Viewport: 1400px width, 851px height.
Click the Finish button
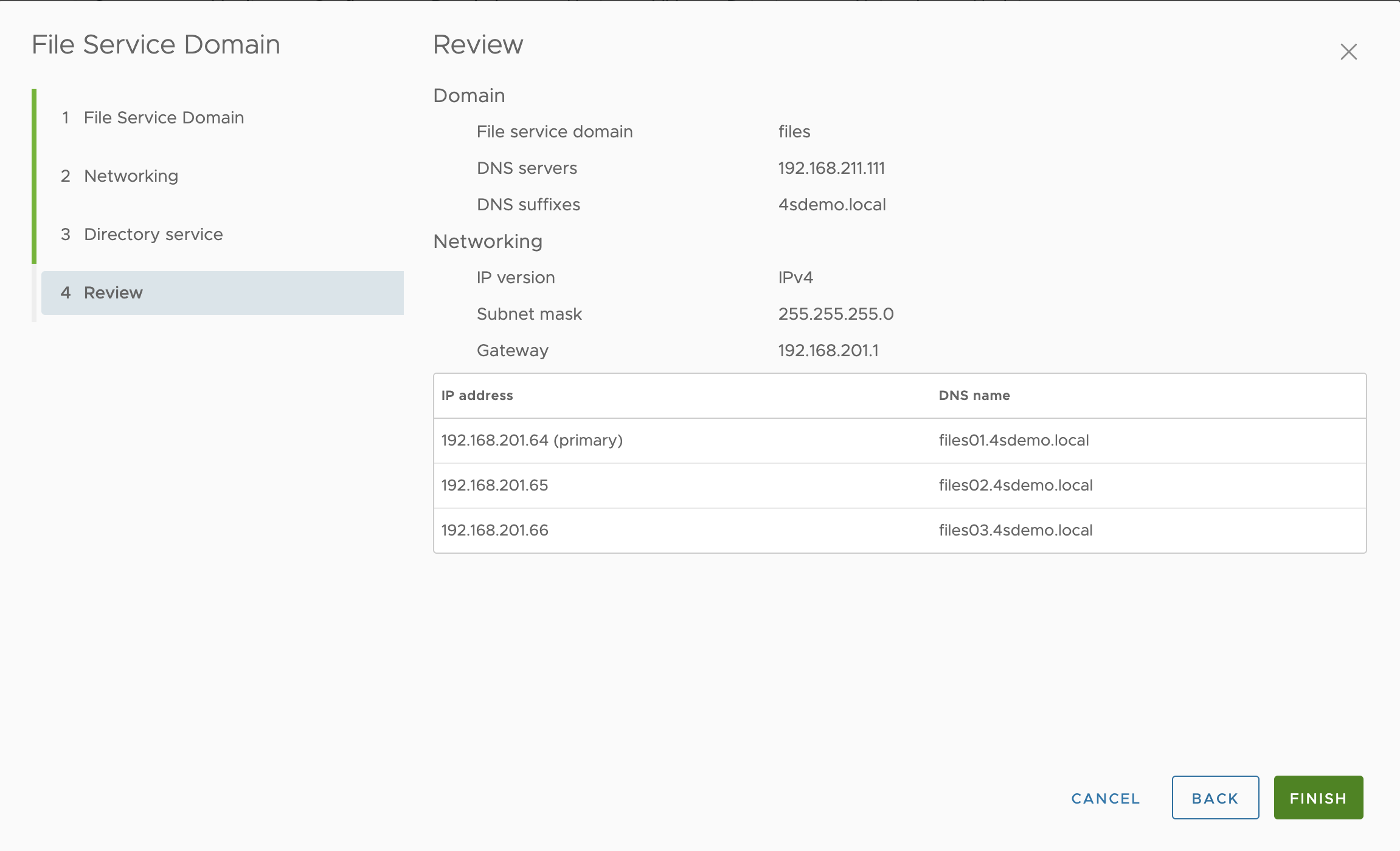(x=1318, y=798)
